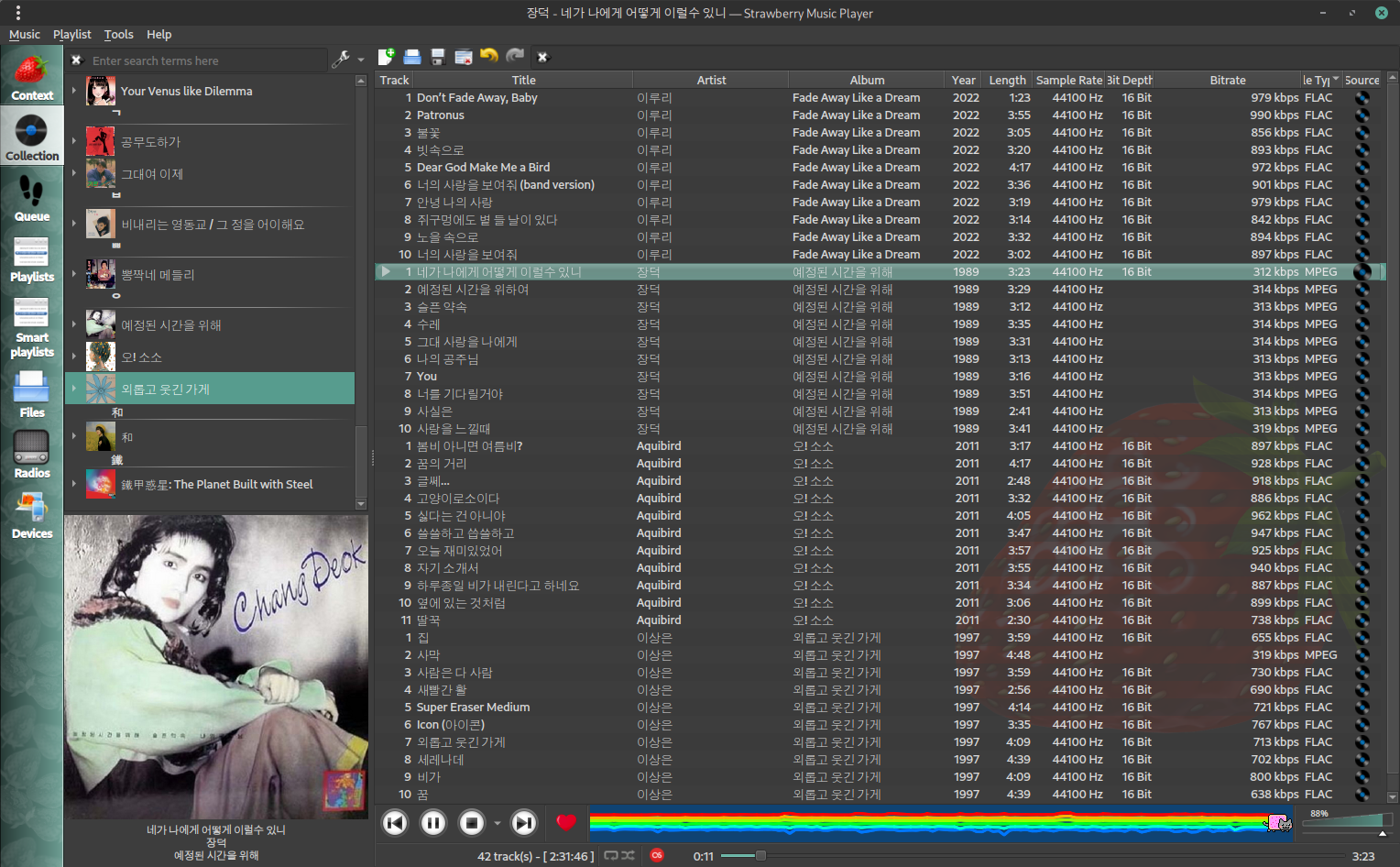Select the 비내리는 영동교 album thumbnail

click(101, 224)
